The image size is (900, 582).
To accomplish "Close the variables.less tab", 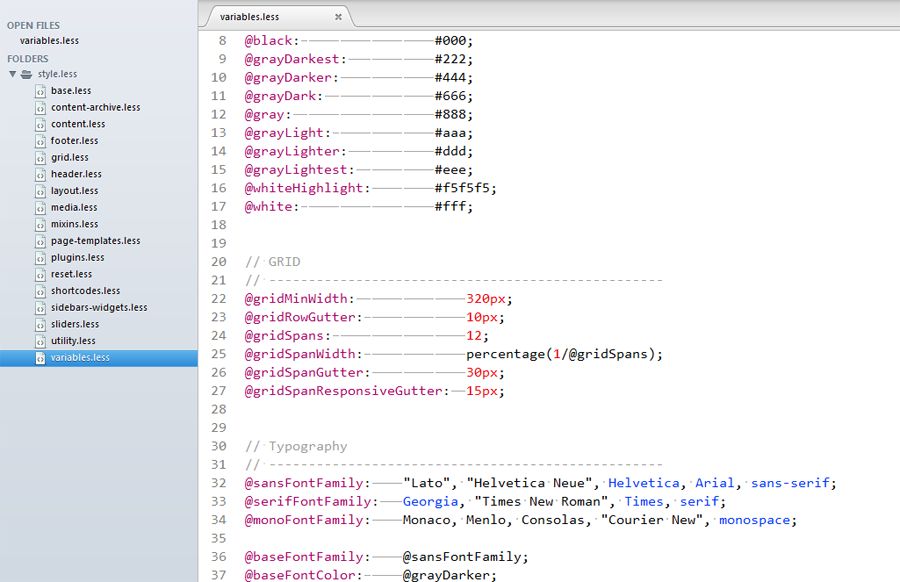I will (x=338, y=17).
